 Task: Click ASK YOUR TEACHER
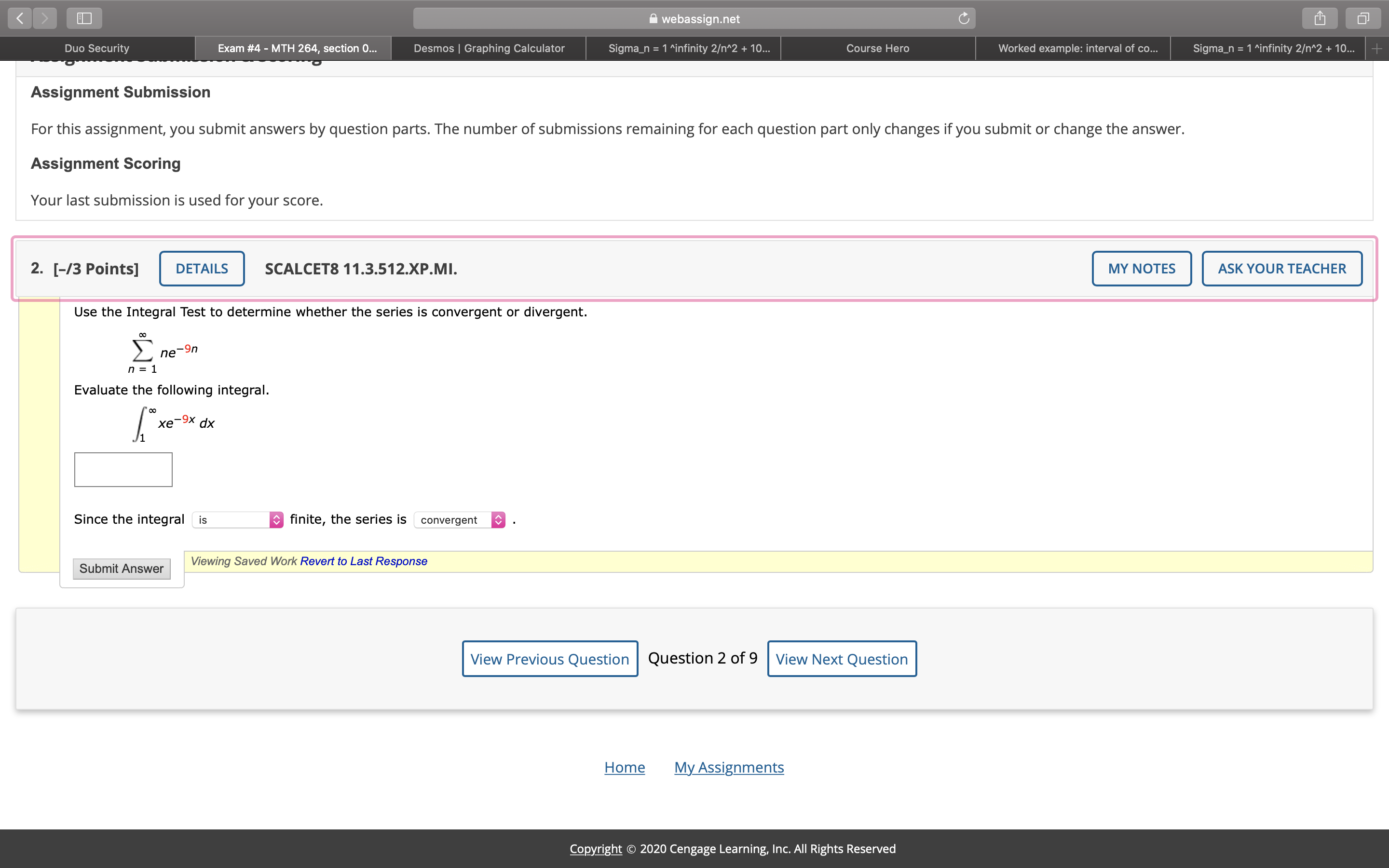1281,268
